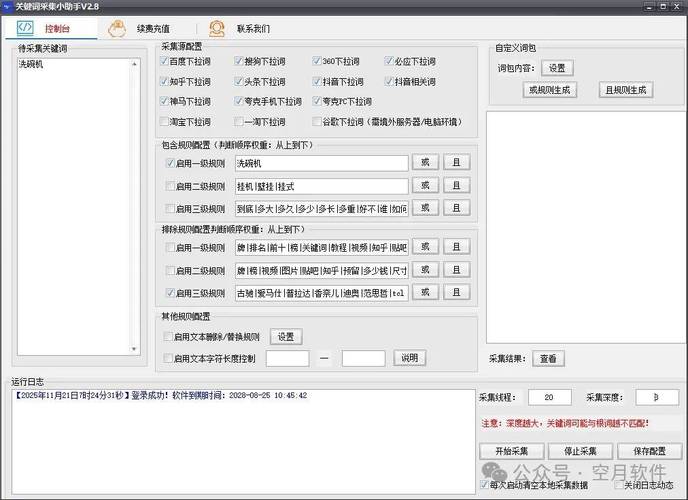Uncheck 夸克PC下拉词 source

[x=316, y=101]
